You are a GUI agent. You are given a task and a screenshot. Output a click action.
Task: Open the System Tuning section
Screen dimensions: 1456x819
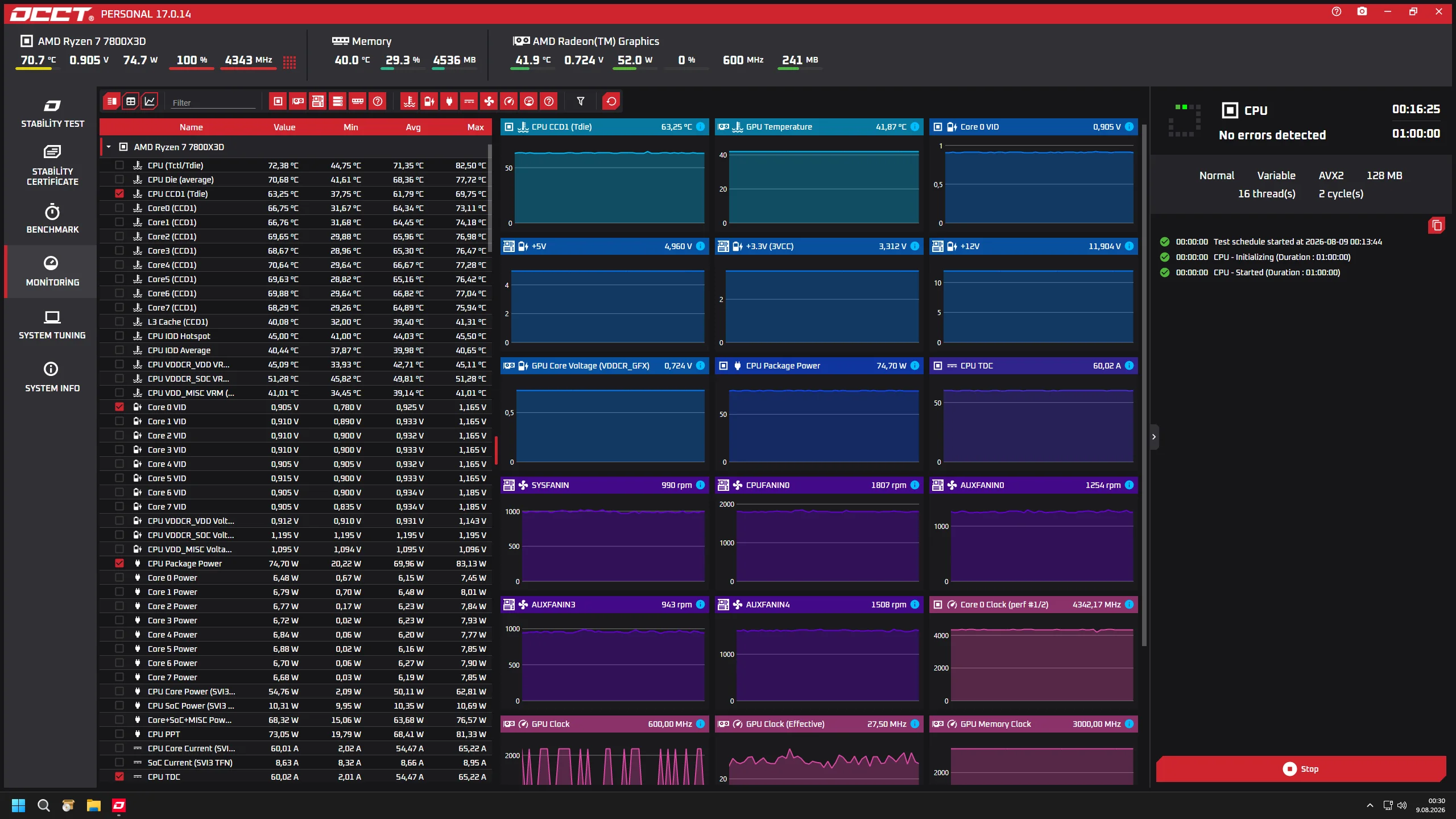coord(52,325)
